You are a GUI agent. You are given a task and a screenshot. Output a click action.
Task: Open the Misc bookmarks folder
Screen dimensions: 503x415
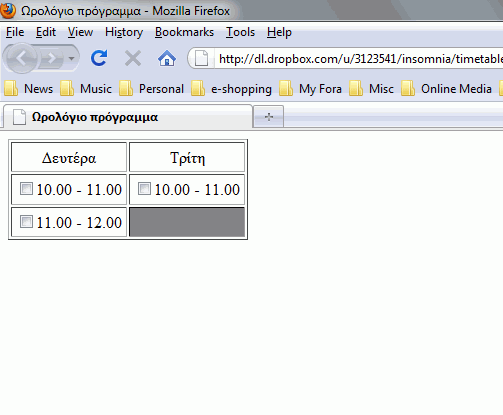tap(371, 89)
